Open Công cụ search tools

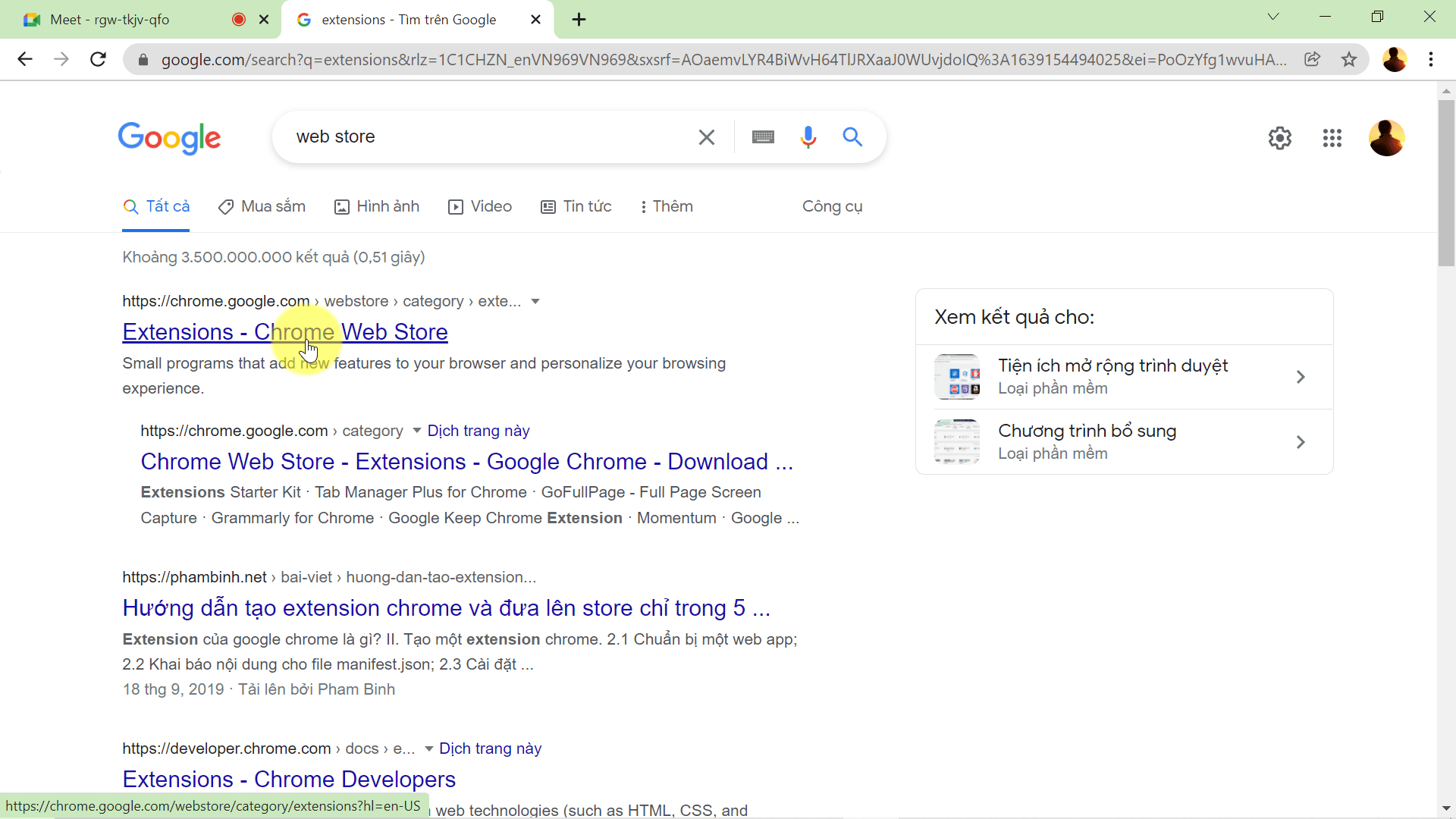tap(833, 207)
